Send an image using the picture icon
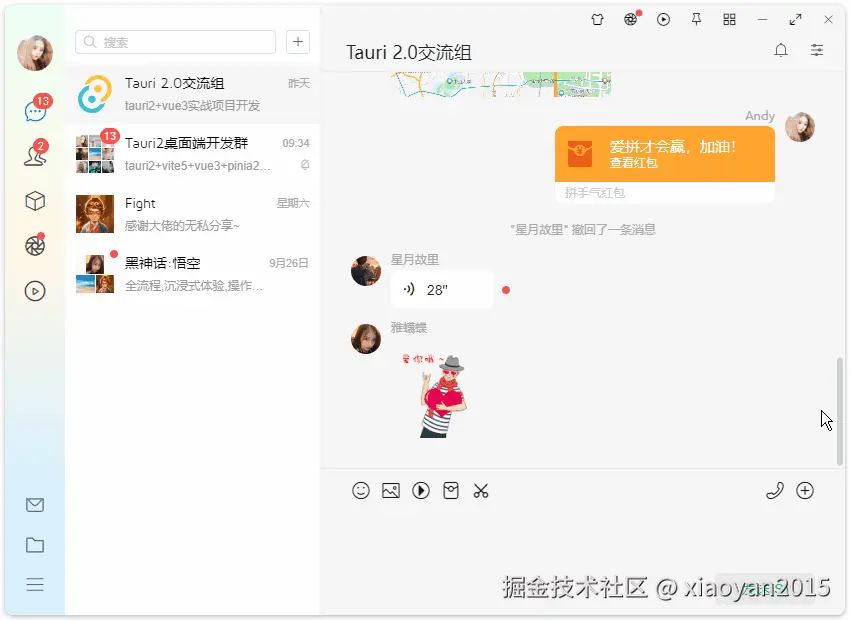The image size is (850, 620). [x=391, y=491]
